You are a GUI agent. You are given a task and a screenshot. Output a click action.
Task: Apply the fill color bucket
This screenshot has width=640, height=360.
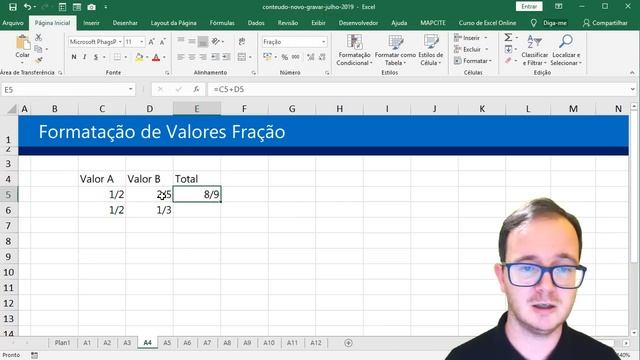pos(139,57)
